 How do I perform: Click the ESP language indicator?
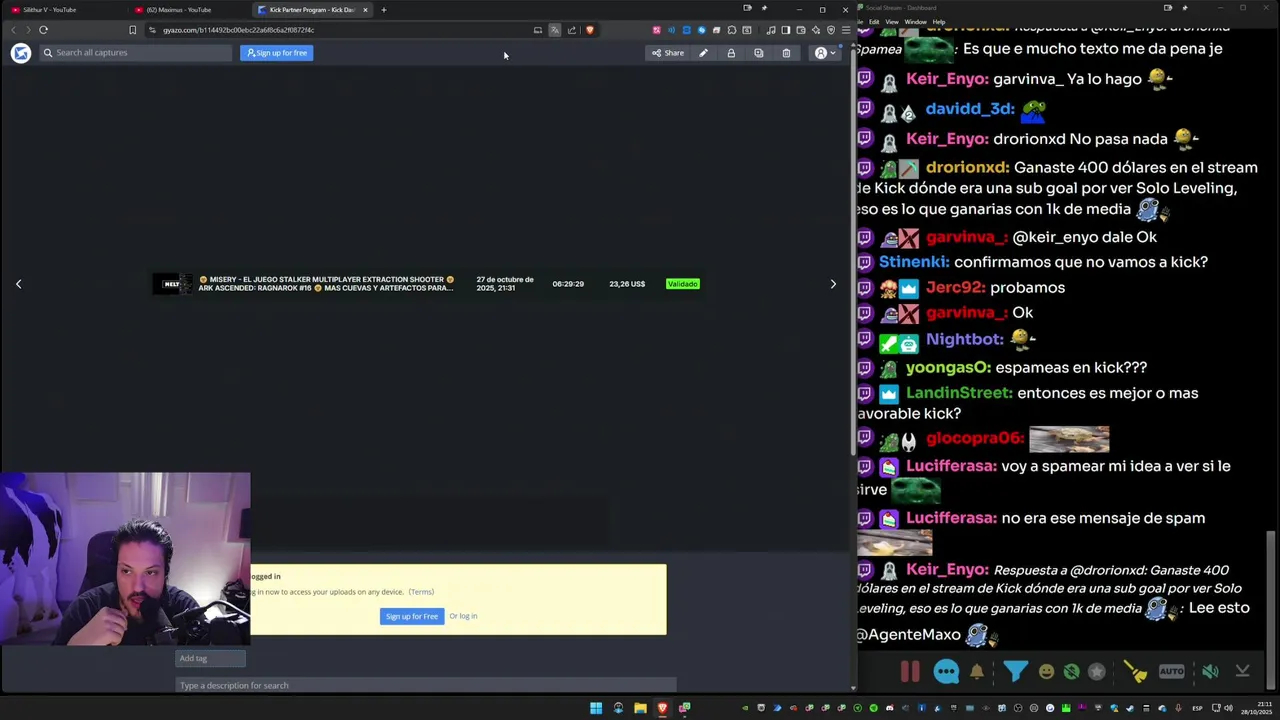1197,708
